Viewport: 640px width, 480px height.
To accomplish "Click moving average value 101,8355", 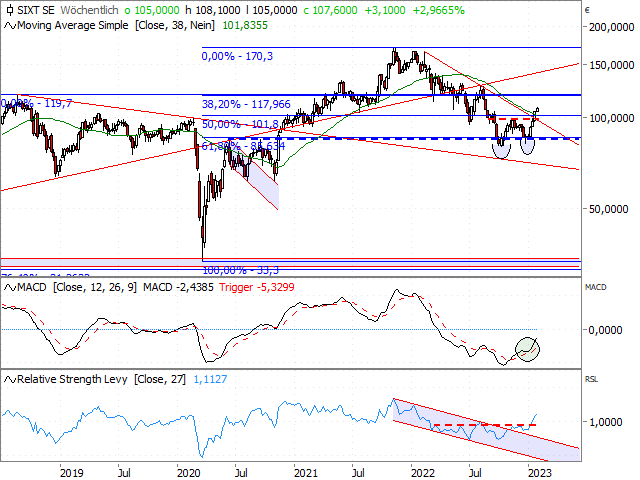I will pyautogui.click(x=245, y=25).
